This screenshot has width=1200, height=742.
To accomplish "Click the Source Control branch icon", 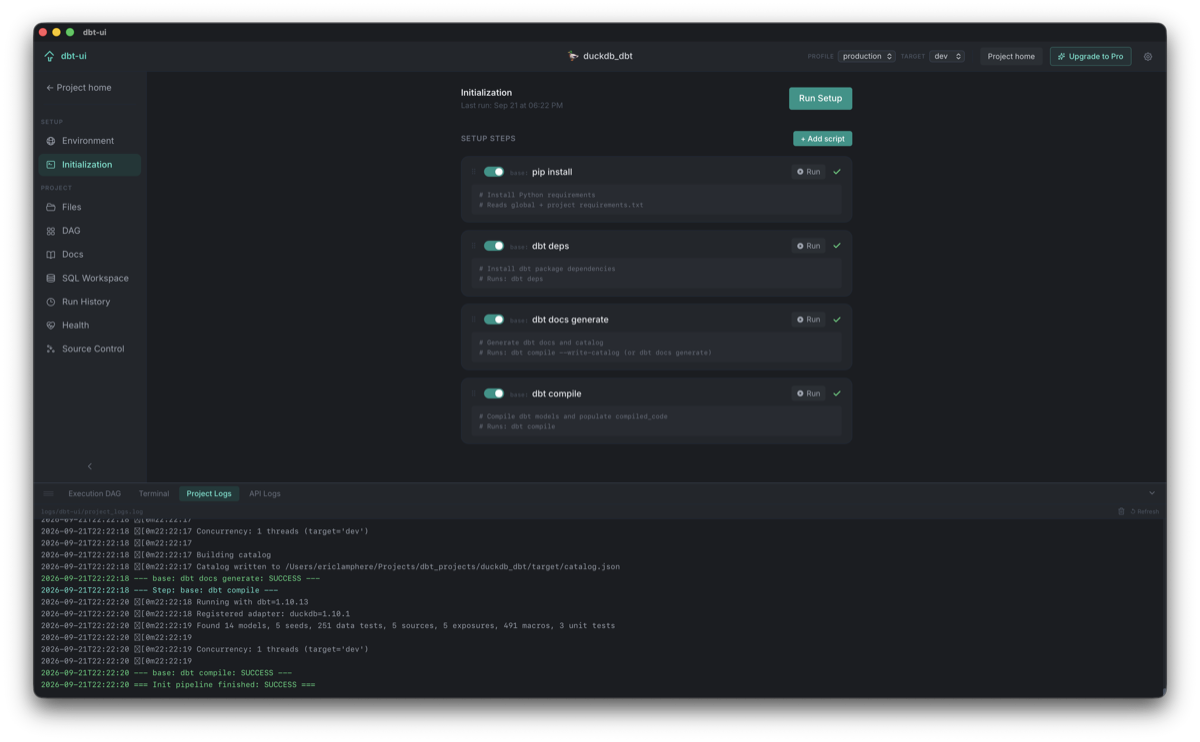I will [x=51, y=349].
